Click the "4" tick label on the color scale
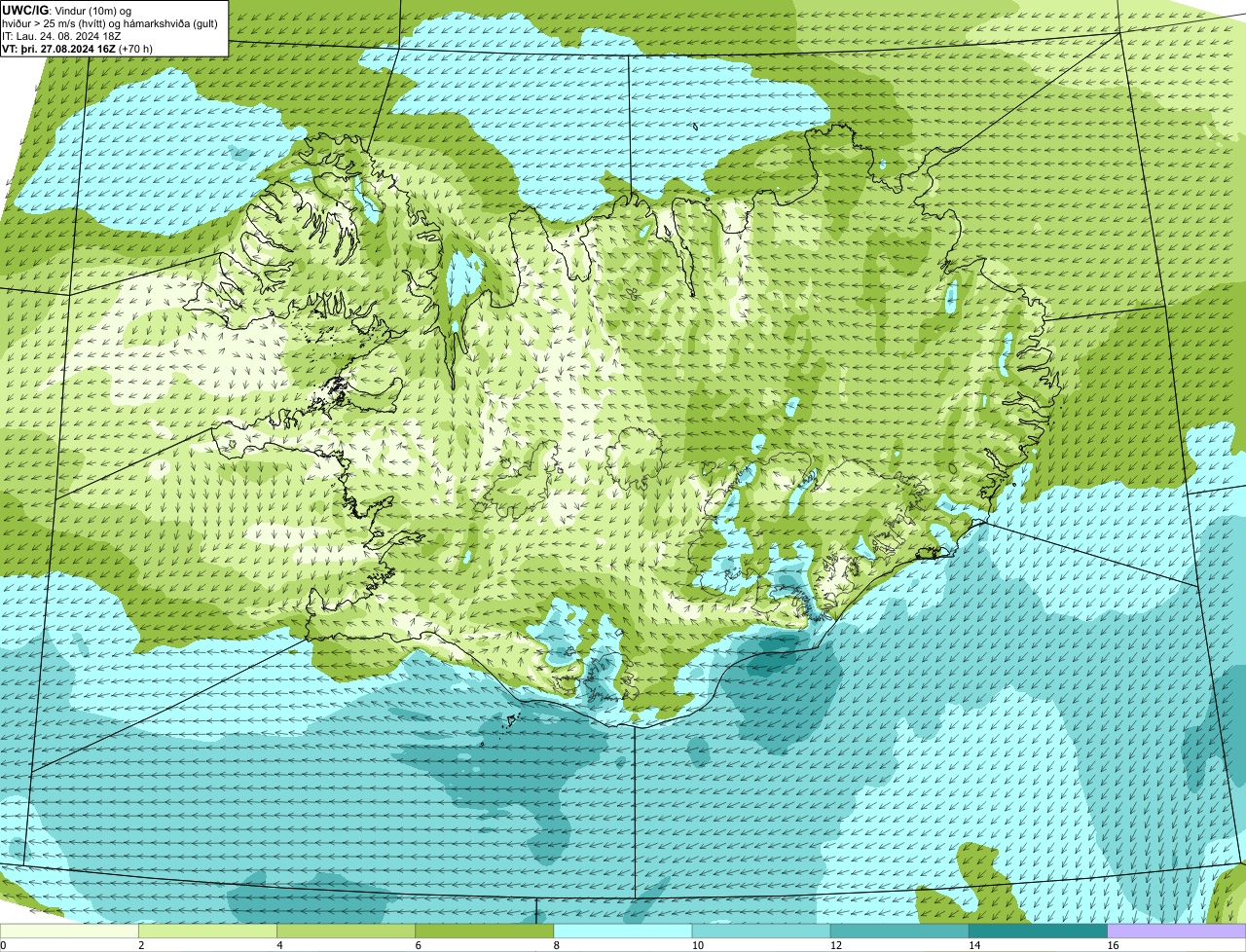Image resolution: width=1246 pixels, height=952 pixels. point(279,945)
